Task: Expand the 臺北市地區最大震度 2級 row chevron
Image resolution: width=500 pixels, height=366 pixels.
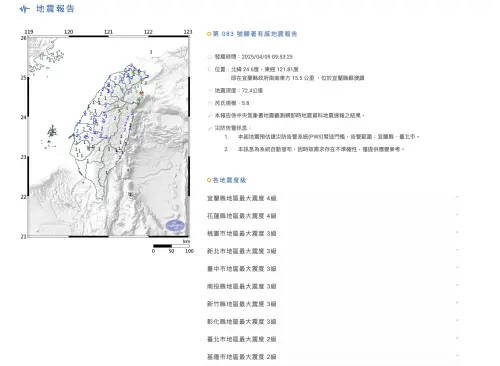Action: coord(457,339)
